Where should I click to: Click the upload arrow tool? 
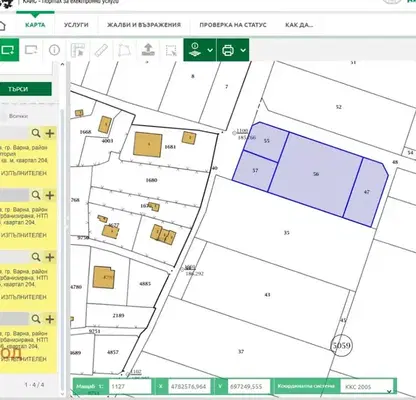pos(148,50)
